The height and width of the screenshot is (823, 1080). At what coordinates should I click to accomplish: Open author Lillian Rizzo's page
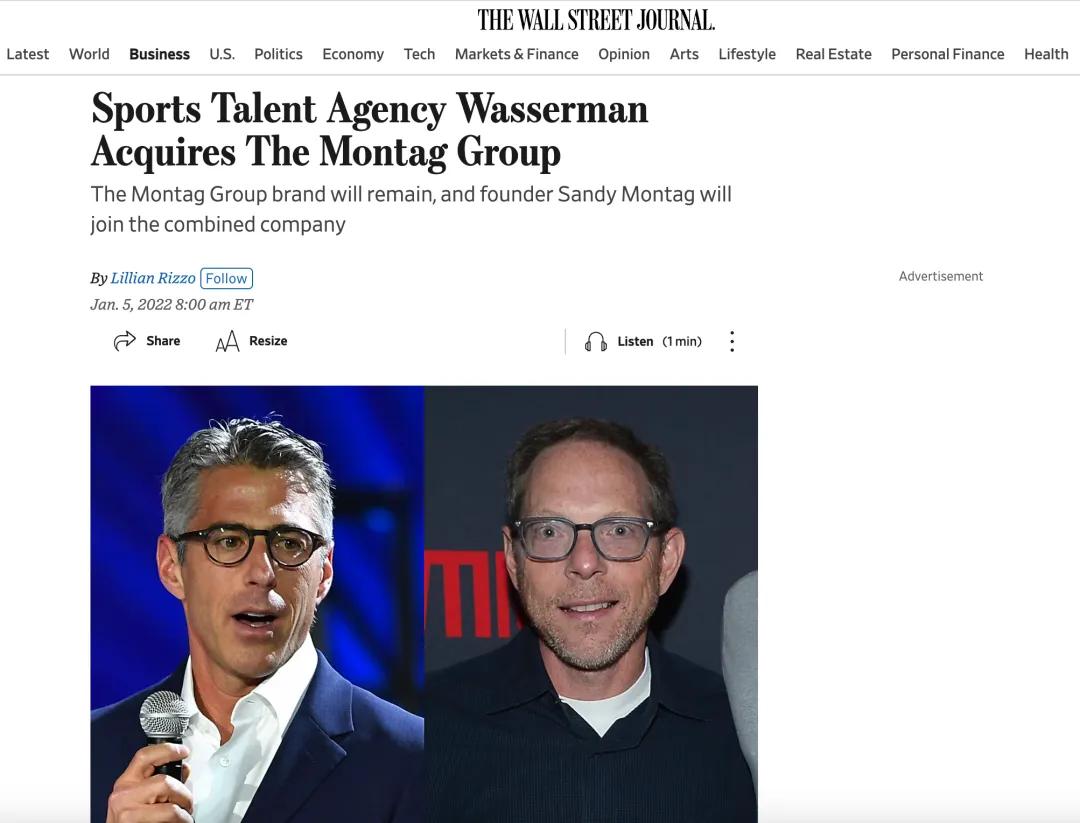(153, 278)
